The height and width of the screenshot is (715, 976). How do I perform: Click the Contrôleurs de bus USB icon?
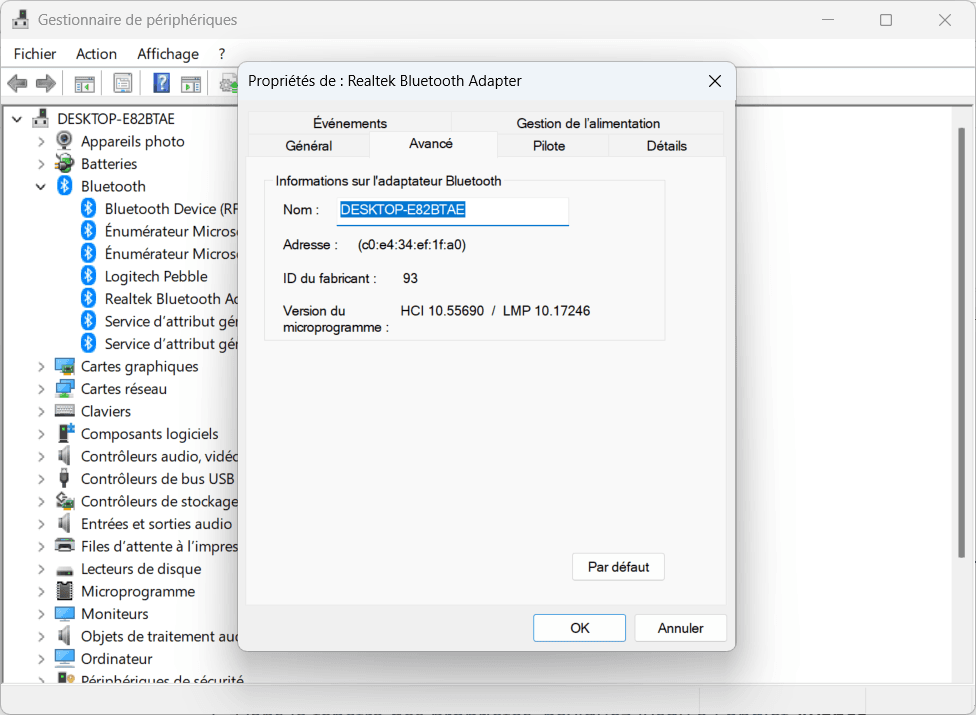[x=64, y=478]
